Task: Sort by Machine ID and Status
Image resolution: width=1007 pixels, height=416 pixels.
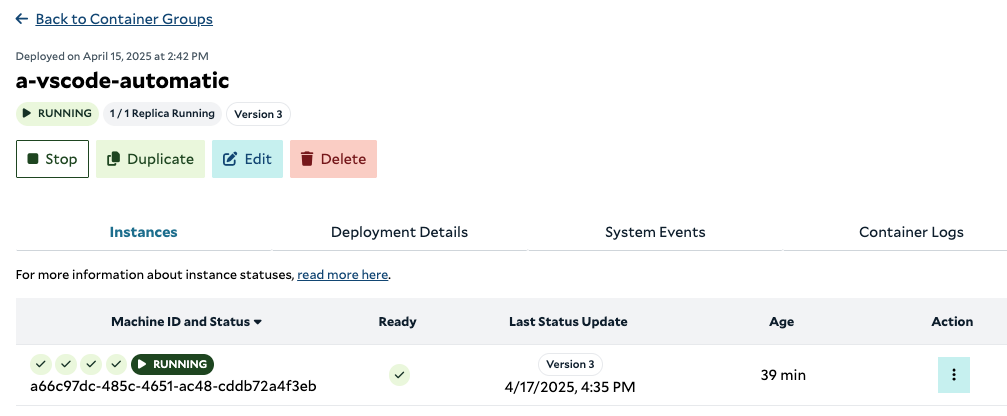Action: click(x=186, y=322)
